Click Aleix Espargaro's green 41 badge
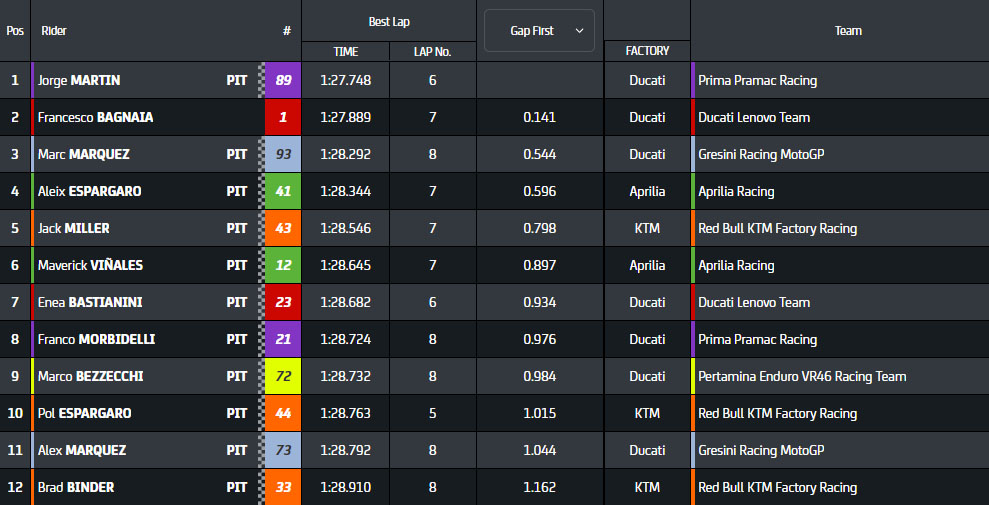The width and height of the screenshot is (989, 505). click(x=283, y=191)
